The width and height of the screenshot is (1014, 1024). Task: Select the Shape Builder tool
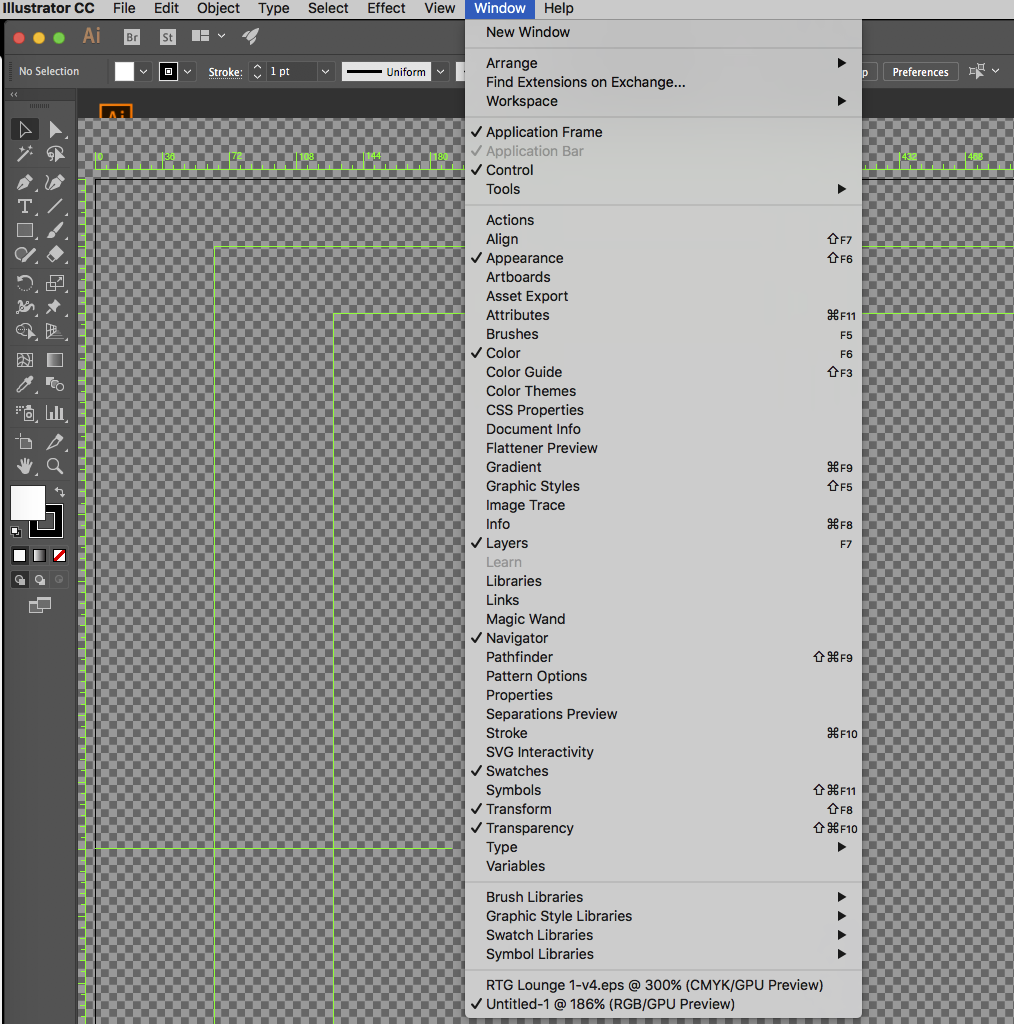(x=25, y=332)
